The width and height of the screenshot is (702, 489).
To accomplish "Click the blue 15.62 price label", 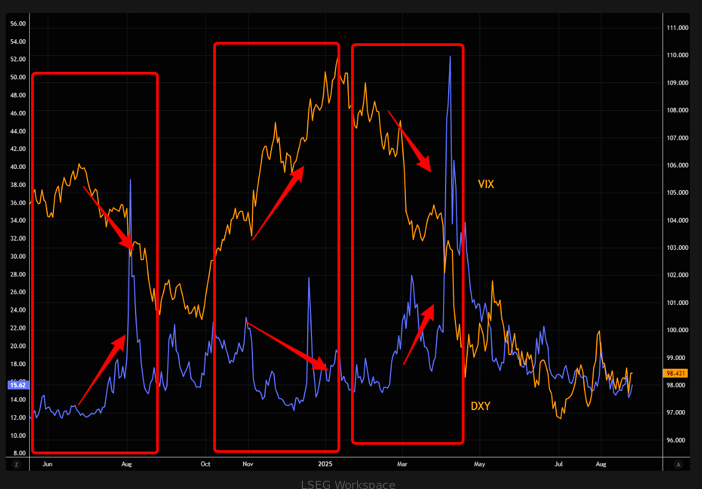I will 17,385.
